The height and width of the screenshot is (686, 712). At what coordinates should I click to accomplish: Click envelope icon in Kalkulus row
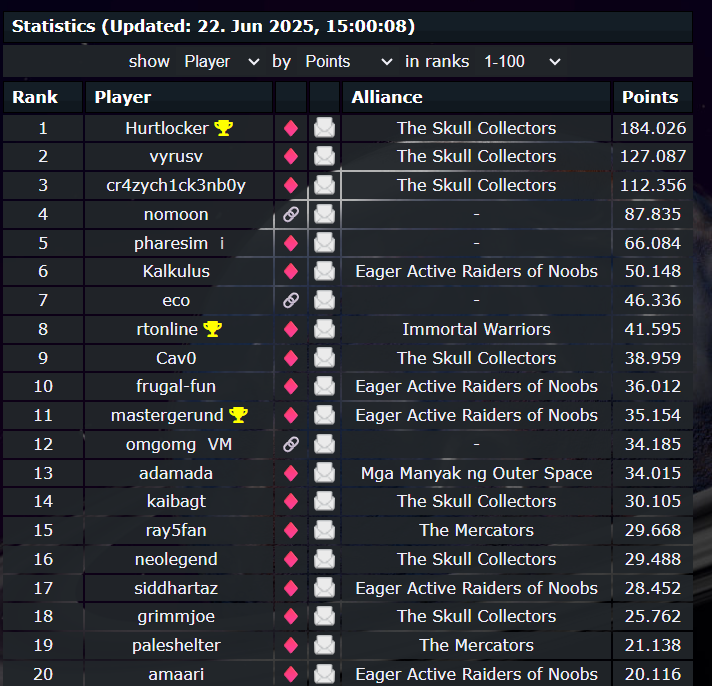(x=324, y=271)
